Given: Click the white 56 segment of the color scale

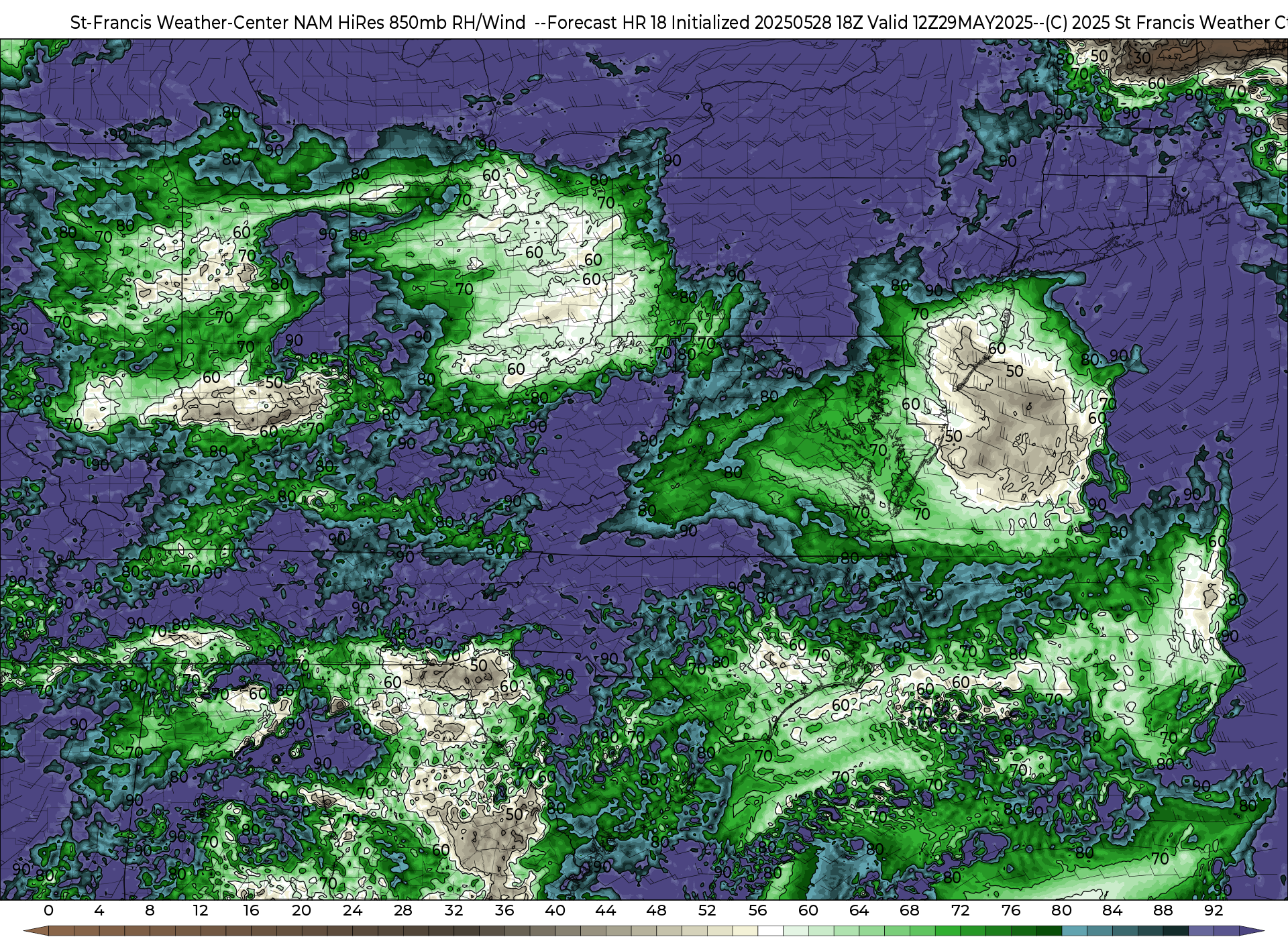Looking at the screenshot, I should click(x=770, y=931).
